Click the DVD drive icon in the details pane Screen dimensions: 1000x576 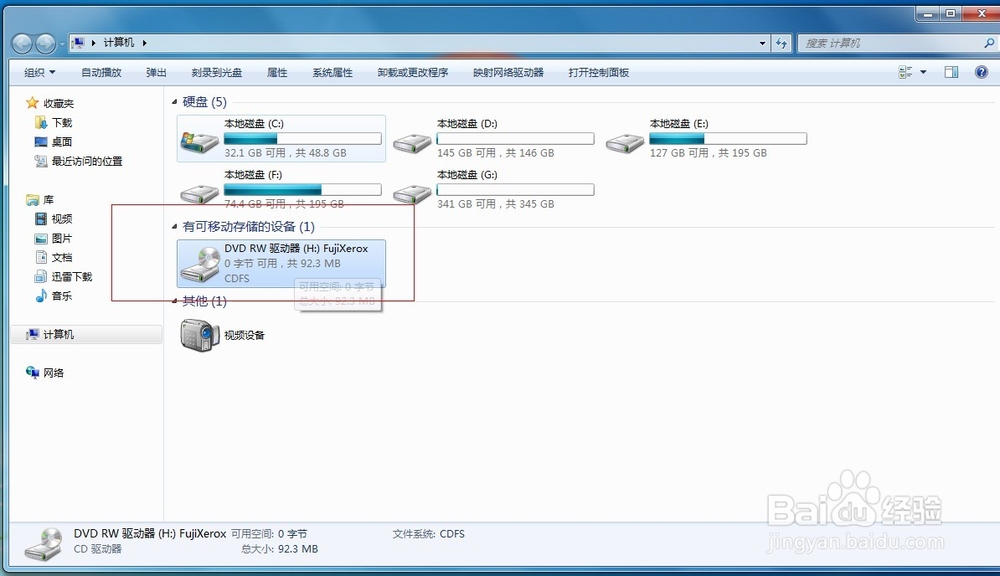point(43,543)
